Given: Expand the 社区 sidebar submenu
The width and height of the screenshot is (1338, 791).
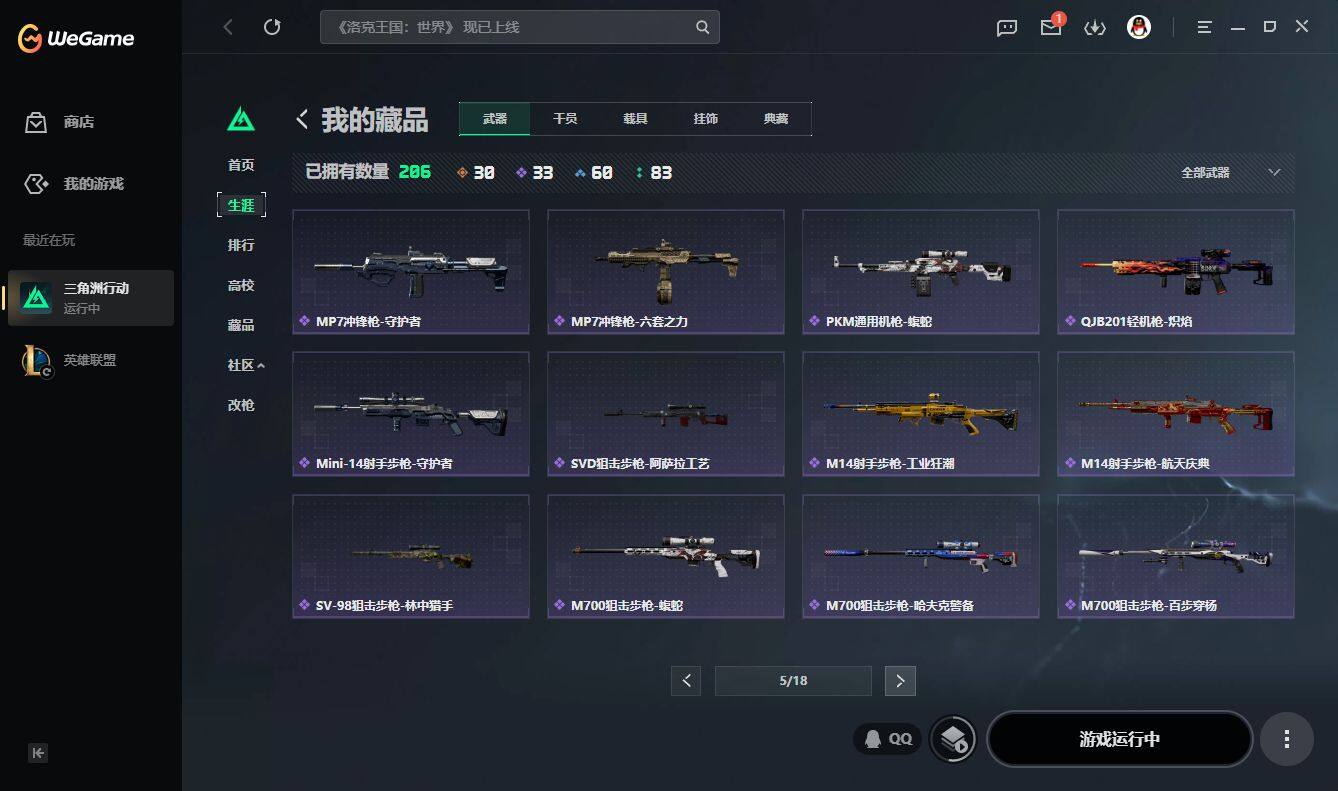Looking at the screenshot, I should 245,365.
